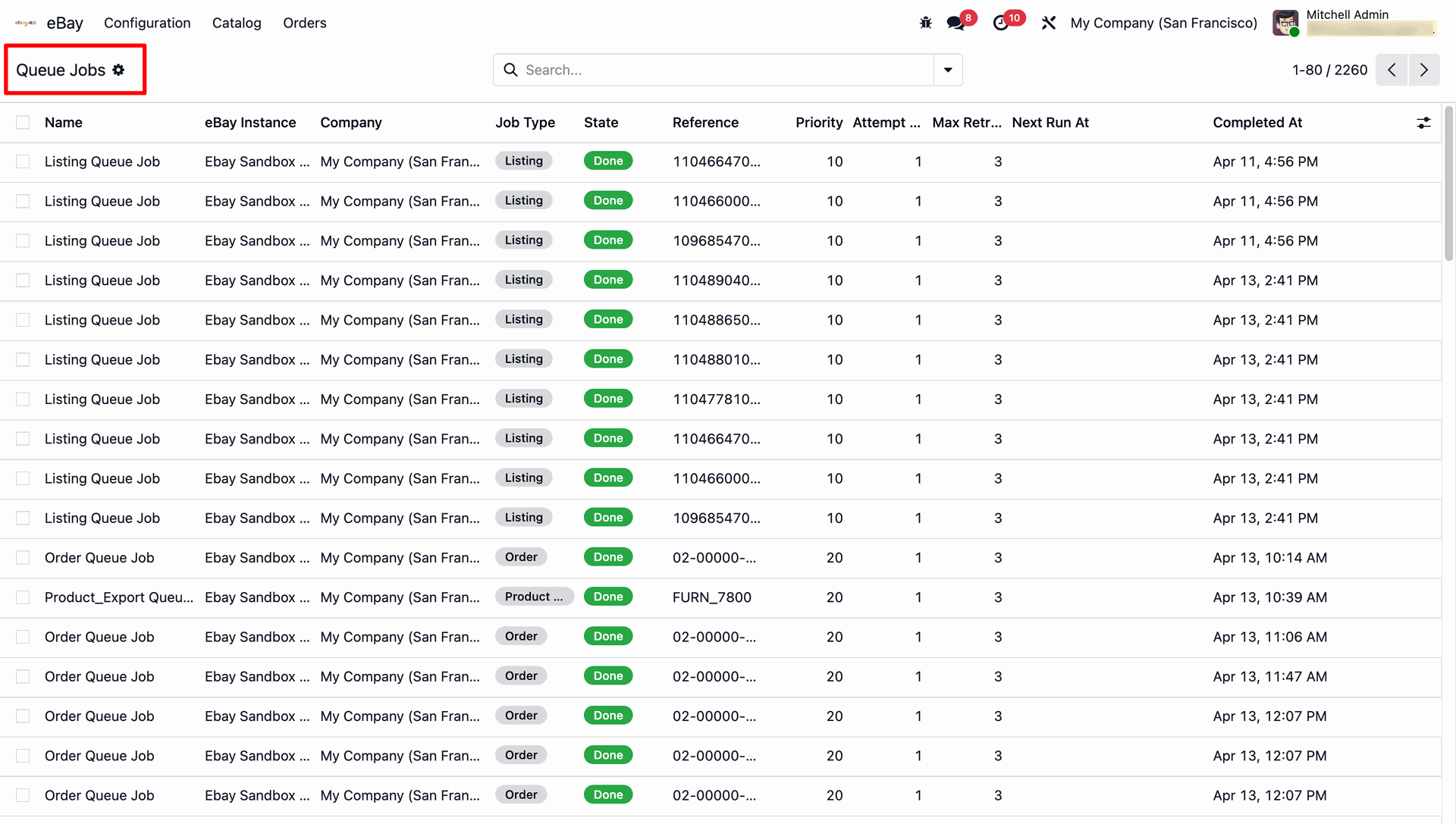Image resolution: width=1456 pixels, height=824 pixels.
Task: Open the Orders menu
Action: (x=305, y=23)
